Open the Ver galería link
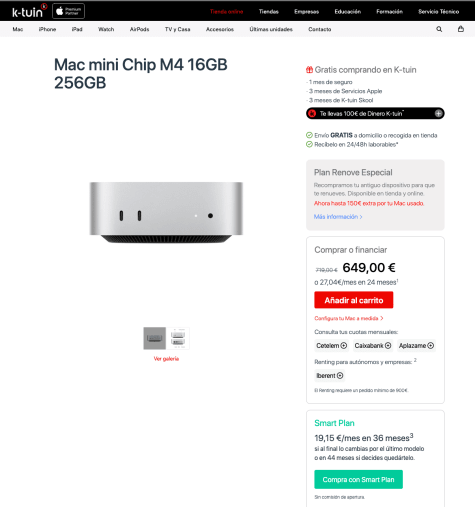 click(166, 359)
